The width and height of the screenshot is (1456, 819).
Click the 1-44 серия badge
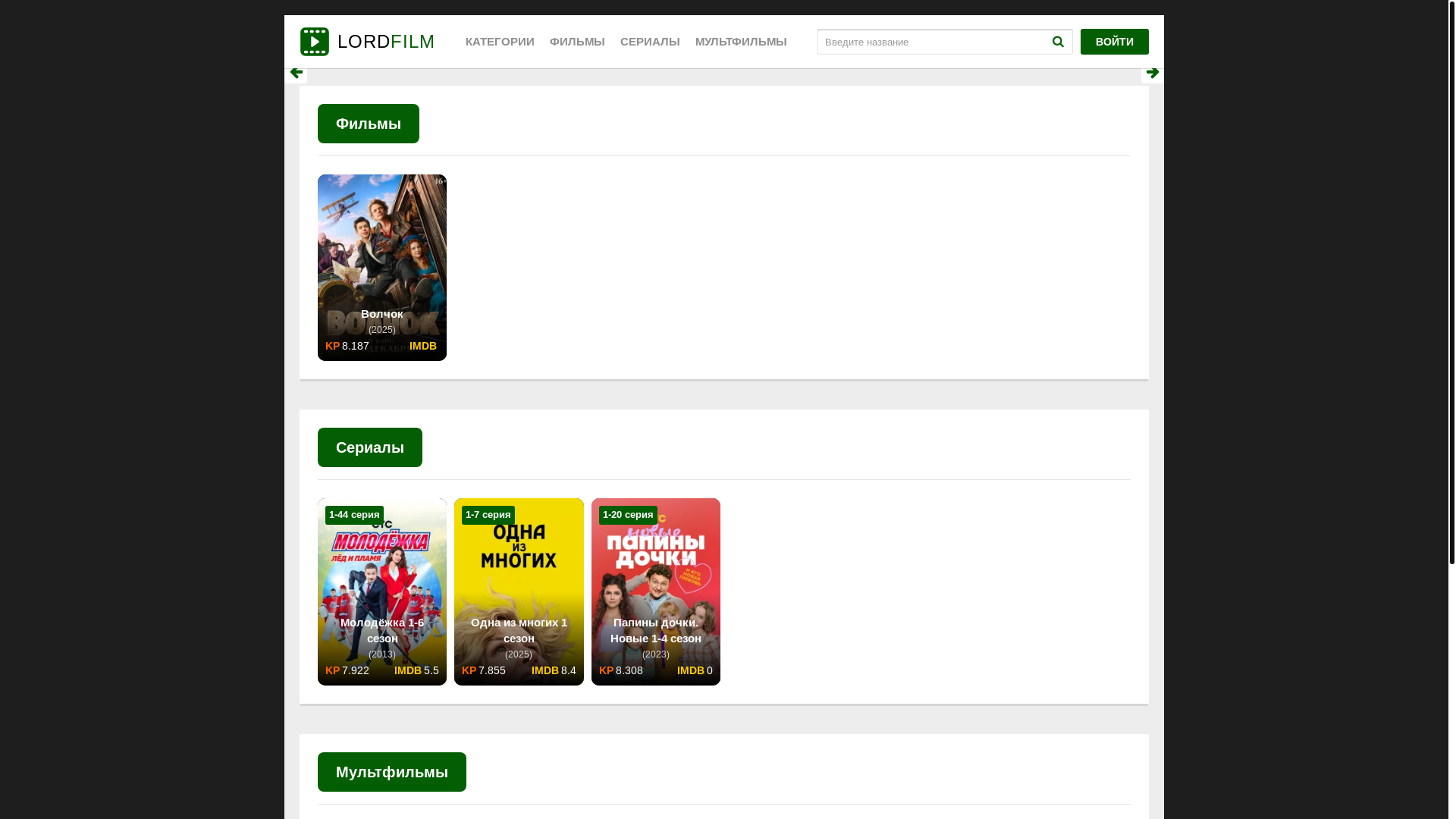[x=354, y=515]
